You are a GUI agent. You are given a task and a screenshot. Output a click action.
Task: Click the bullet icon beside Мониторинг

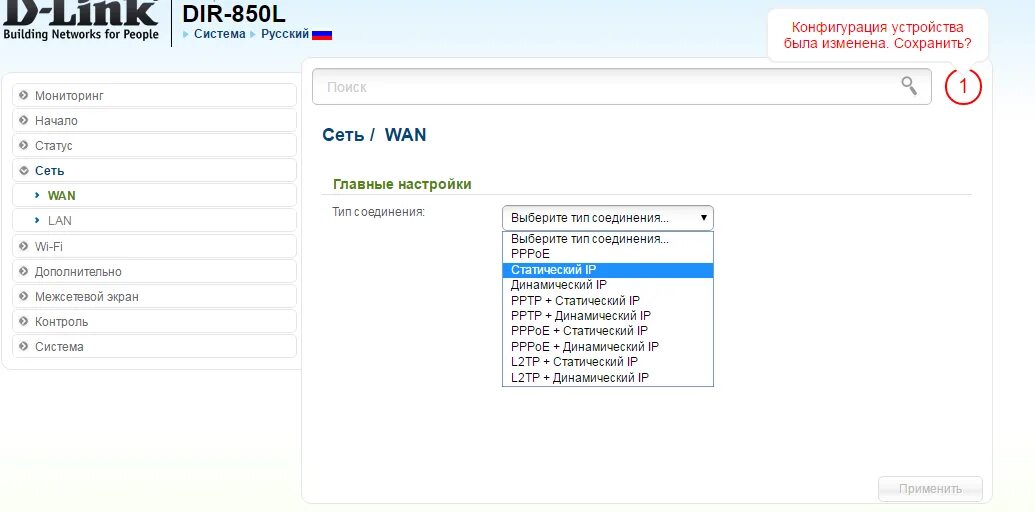click(24, 96)
